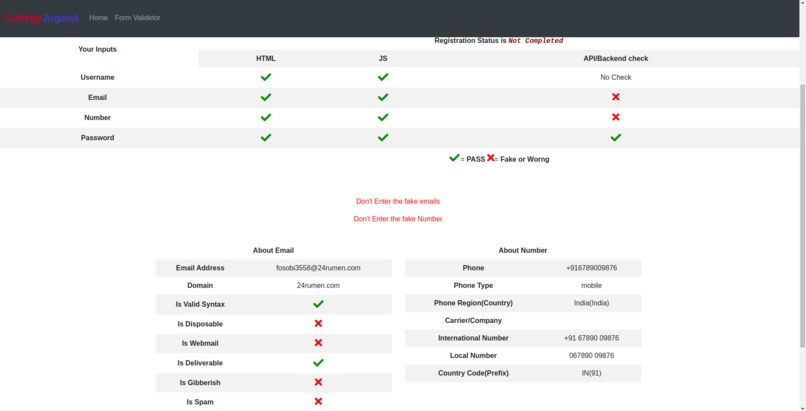806x411 pixels.
Task: Open the CollegeJugaad logo link
Action: pyautogui.click(x=41, y=18)
